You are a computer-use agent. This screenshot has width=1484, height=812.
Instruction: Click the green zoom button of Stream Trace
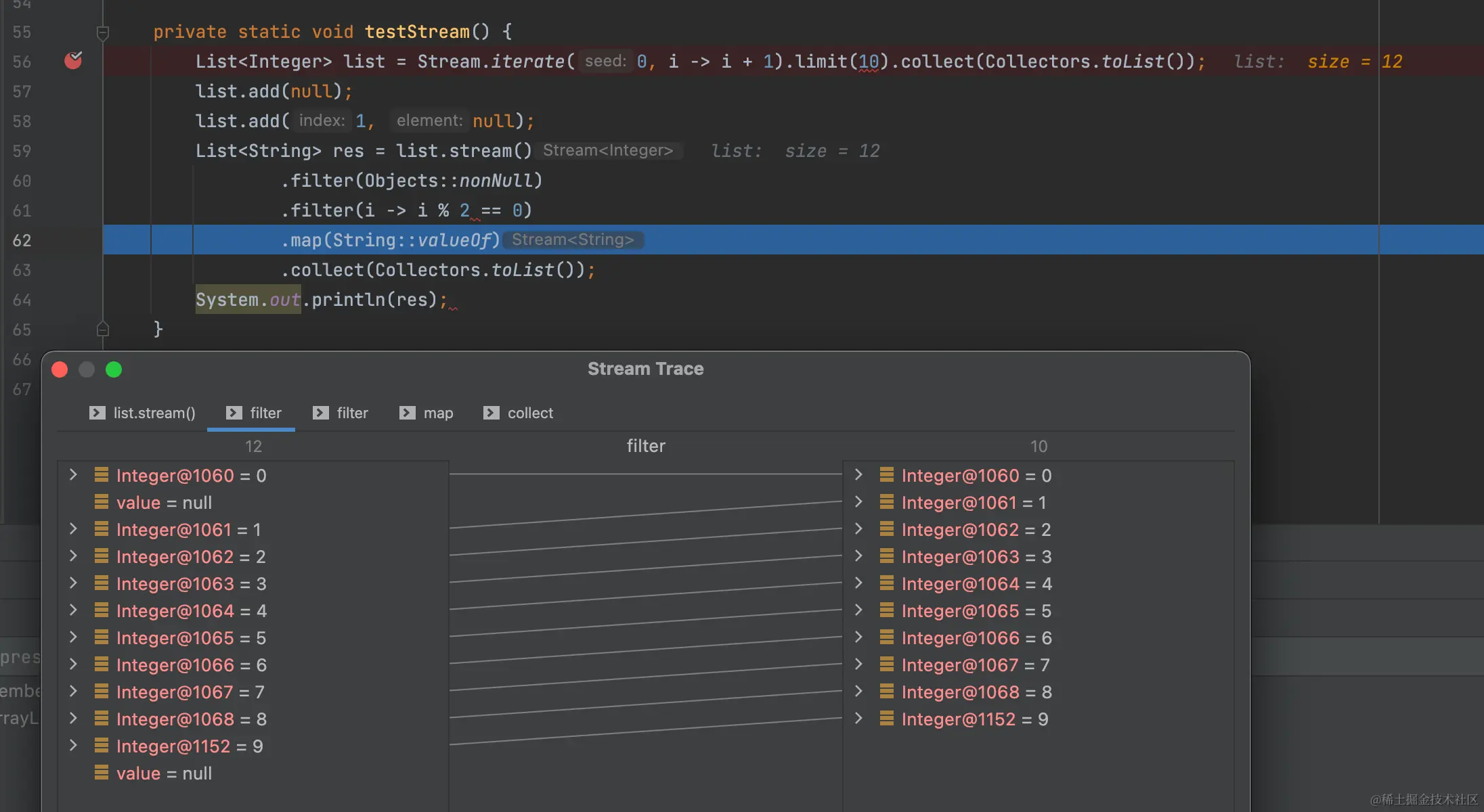[x=114, y=369]
